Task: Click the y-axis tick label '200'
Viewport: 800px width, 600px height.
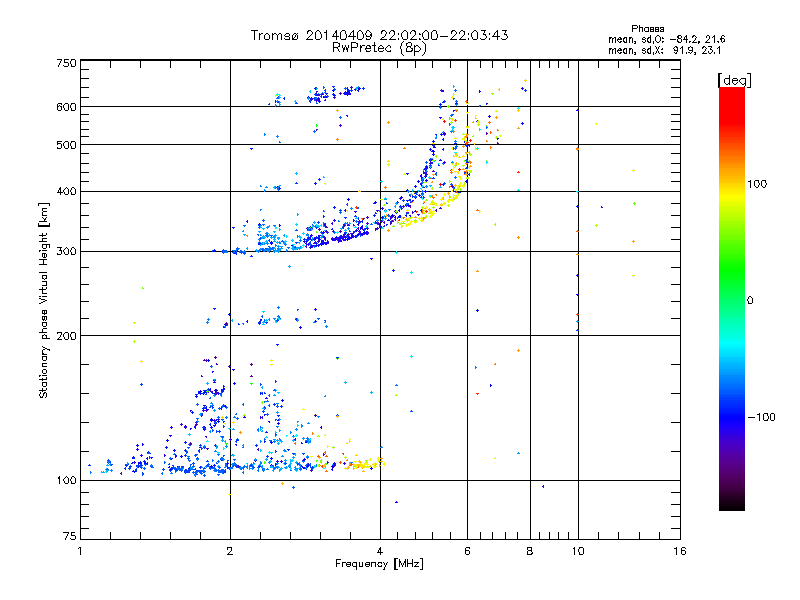Action: click(66, 336)
